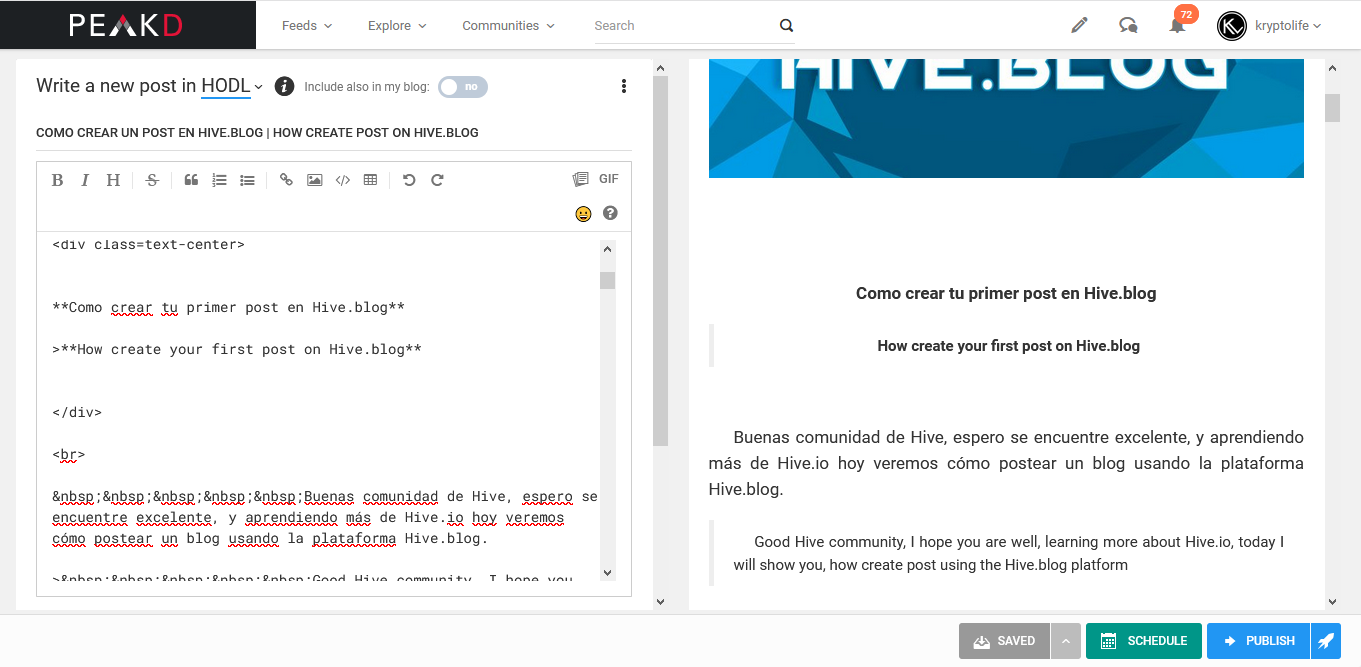Click into the header Search field
The height and width of the screenshot is (667, 1361).
click(x=683, y=26)
